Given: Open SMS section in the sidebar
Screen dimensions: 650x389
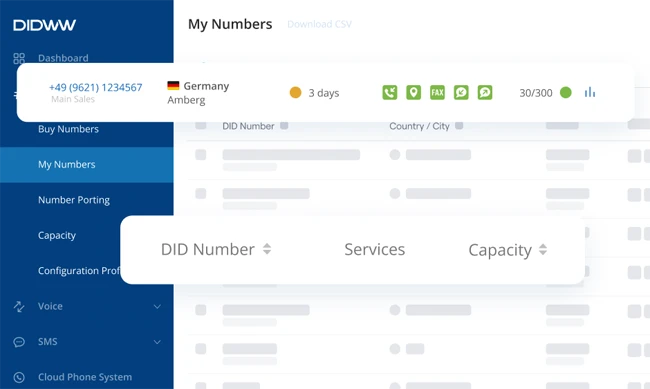Looking at the screenshot, I should [x=48, y=342].
